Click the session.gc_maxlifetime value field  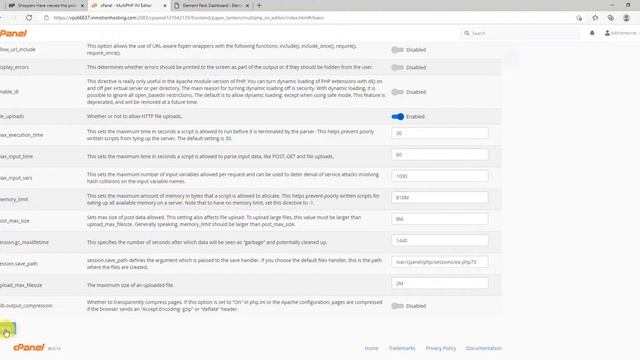[x=440, y=240]
